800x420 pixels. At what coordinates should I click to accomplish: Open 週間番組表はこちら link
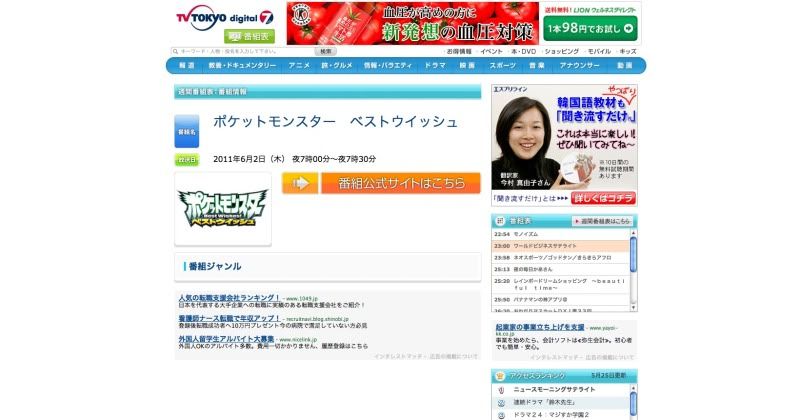602,221
